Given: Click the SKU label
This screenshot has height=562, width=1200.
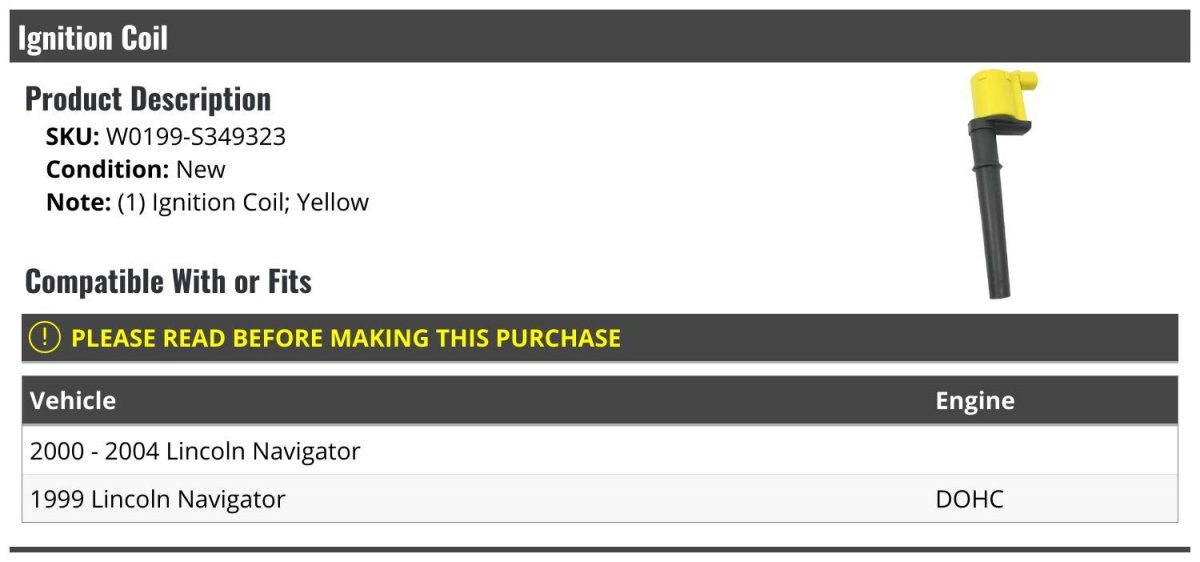Looking at the screenshot, I should tap(72, 136).
